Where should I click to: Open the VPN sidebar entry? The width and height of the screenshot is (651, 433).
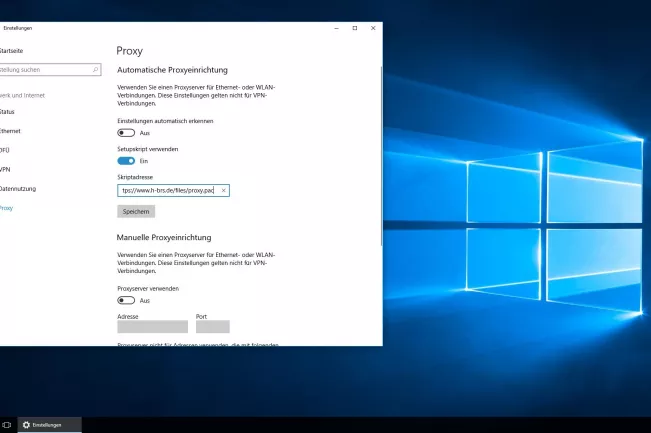tap(6, 169)
